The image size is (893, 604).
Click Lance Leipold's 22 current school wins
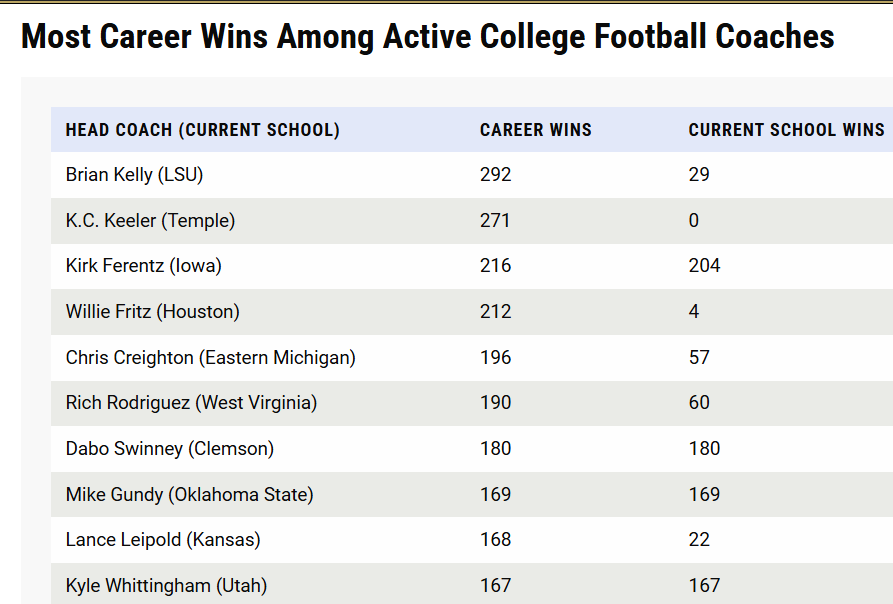pyautogui.click(x=699, y=540)
